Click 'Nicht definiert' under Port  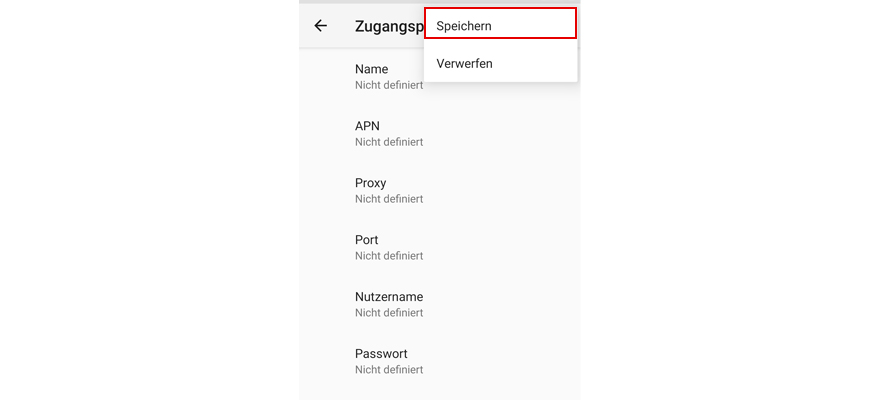click(x=389, y=257)
